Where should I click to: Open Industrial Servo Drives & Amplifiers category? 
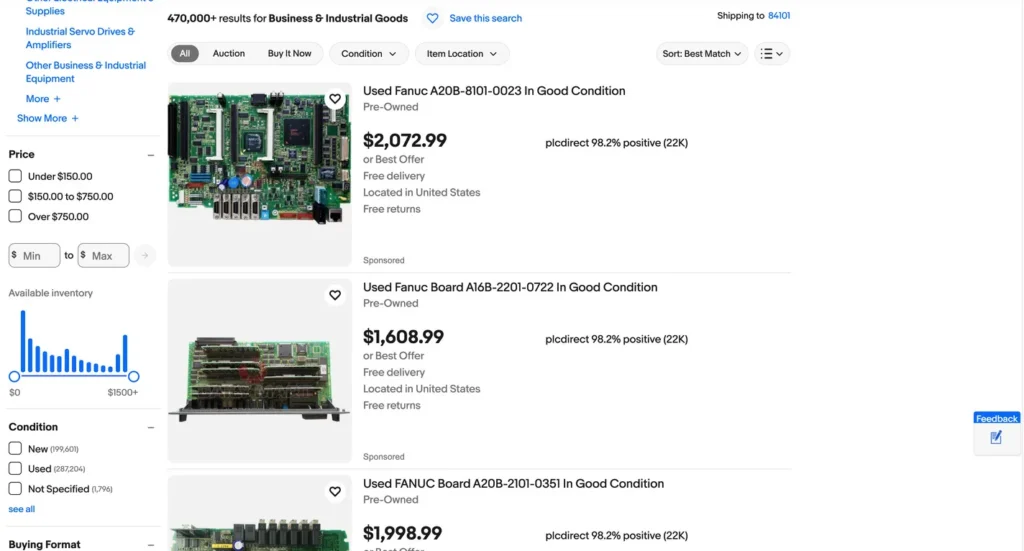click(x=80, y=38)
